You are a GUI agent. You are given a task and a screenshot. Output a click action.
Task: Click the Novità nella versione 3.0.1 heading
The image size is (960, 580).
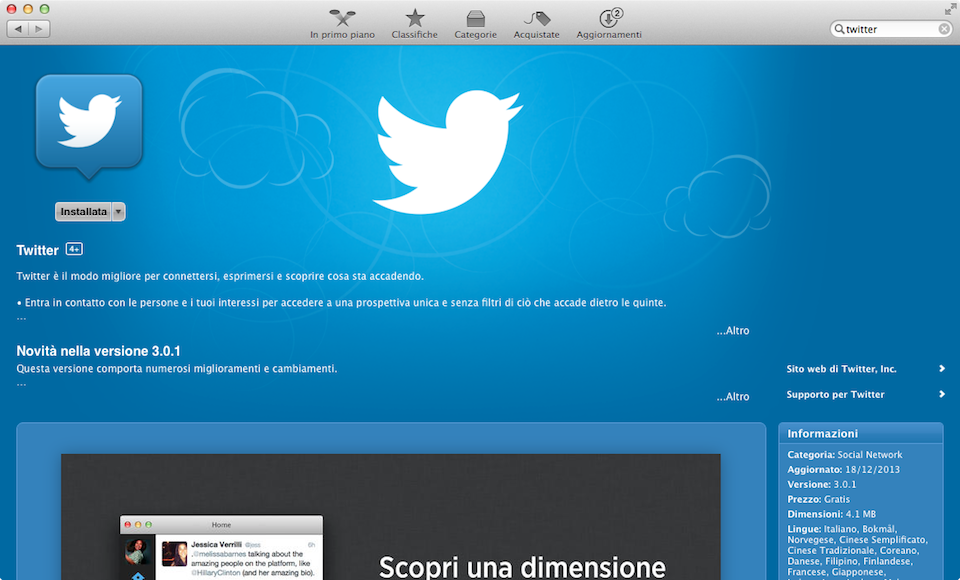coord(98,351)
